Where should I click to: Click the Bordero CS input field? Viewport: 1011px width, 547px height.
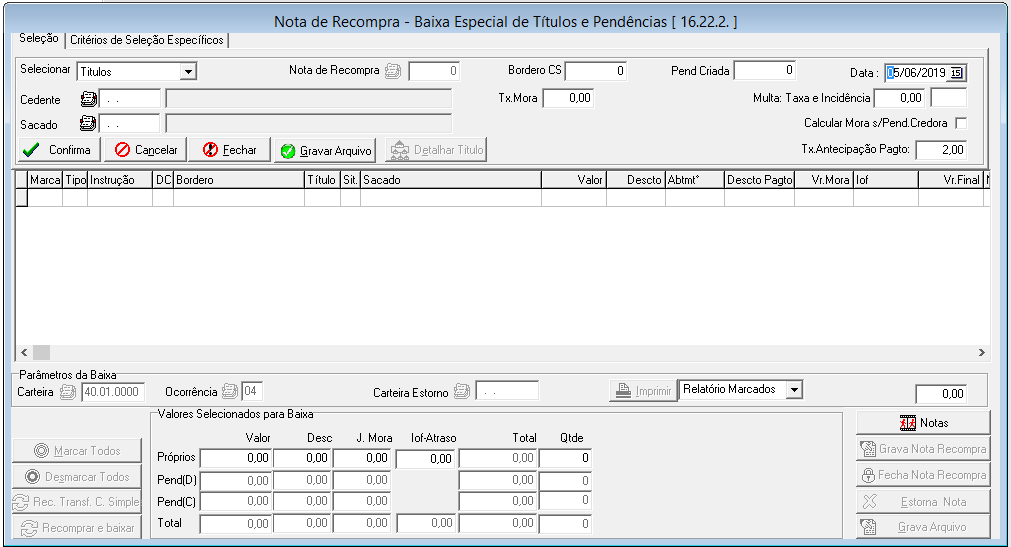click(x=597, y=71)
